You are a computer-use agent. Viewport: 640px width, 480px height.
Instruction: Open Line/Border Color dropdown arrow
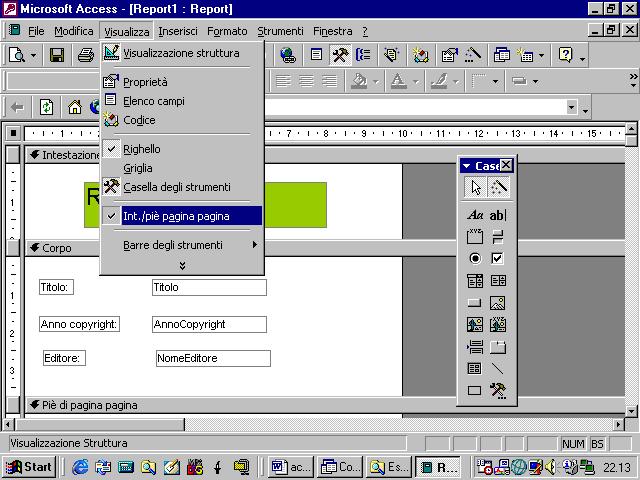tap(456, 82)
